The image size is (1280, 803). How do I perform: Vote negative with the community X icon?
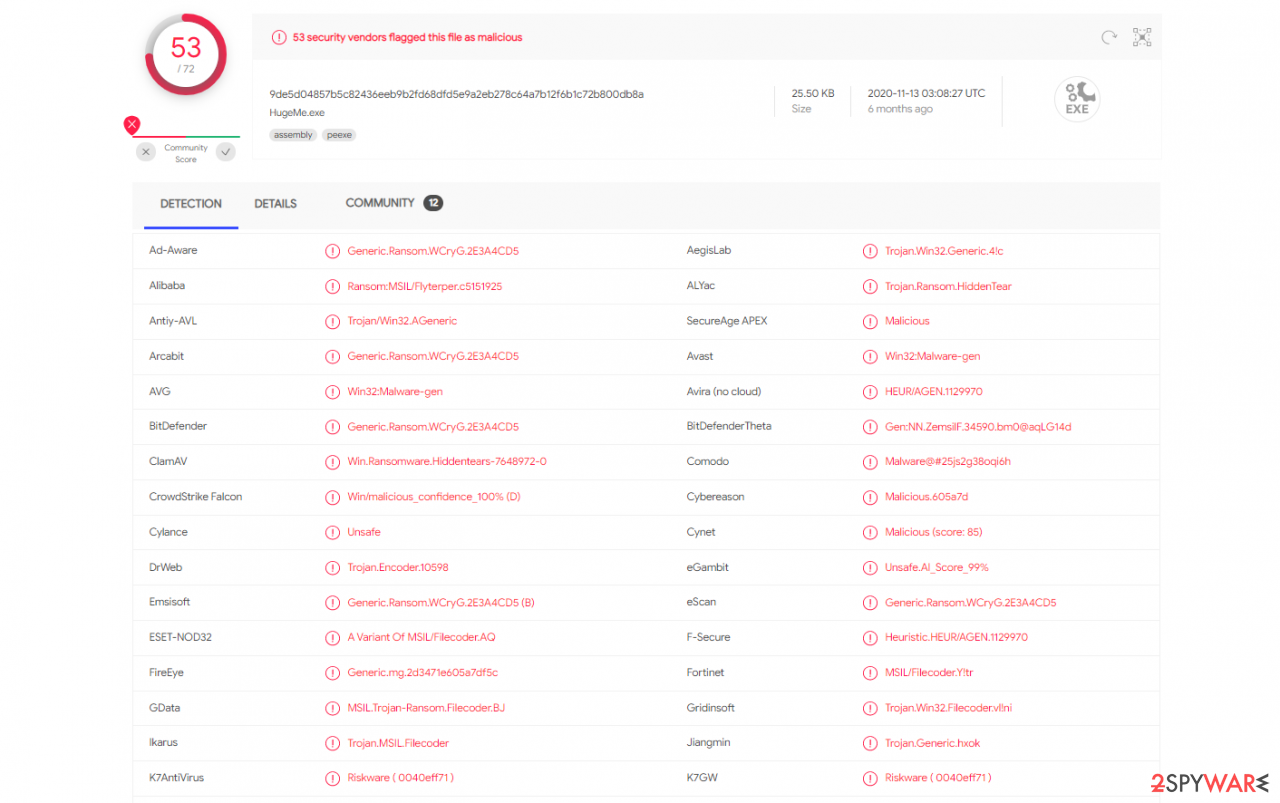[146, 152]
